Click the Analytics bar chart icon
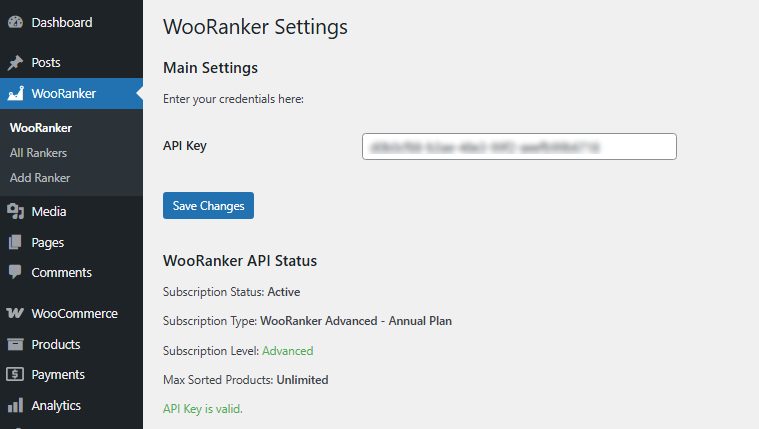This screenshot has height=429, width=759. (15, 405)
